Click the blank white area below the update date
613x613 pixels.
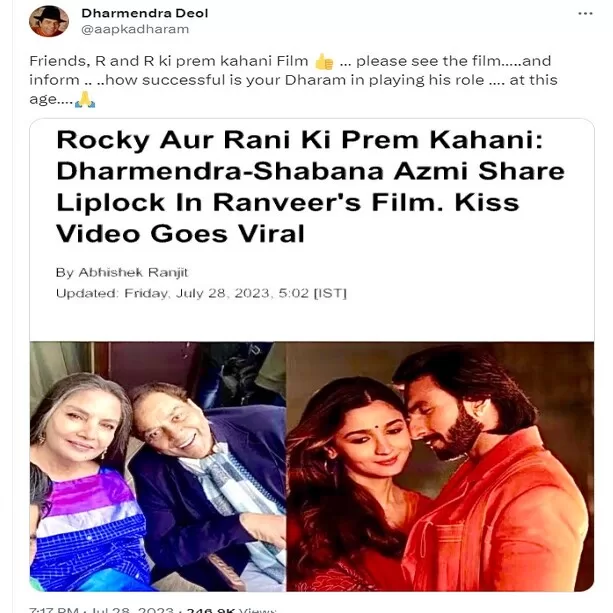(x=312, y=321)
